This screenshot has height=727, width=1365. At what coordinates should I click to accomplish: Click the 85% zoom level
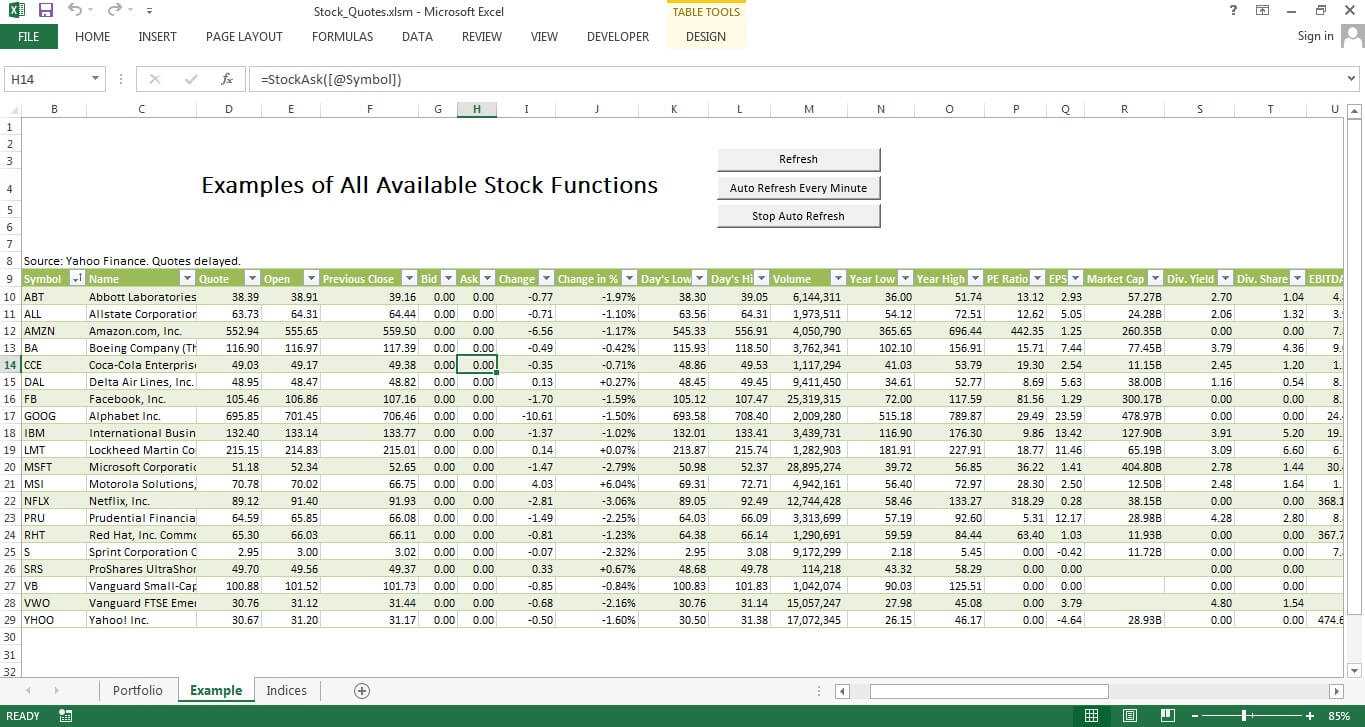[x=1338, y=716]
